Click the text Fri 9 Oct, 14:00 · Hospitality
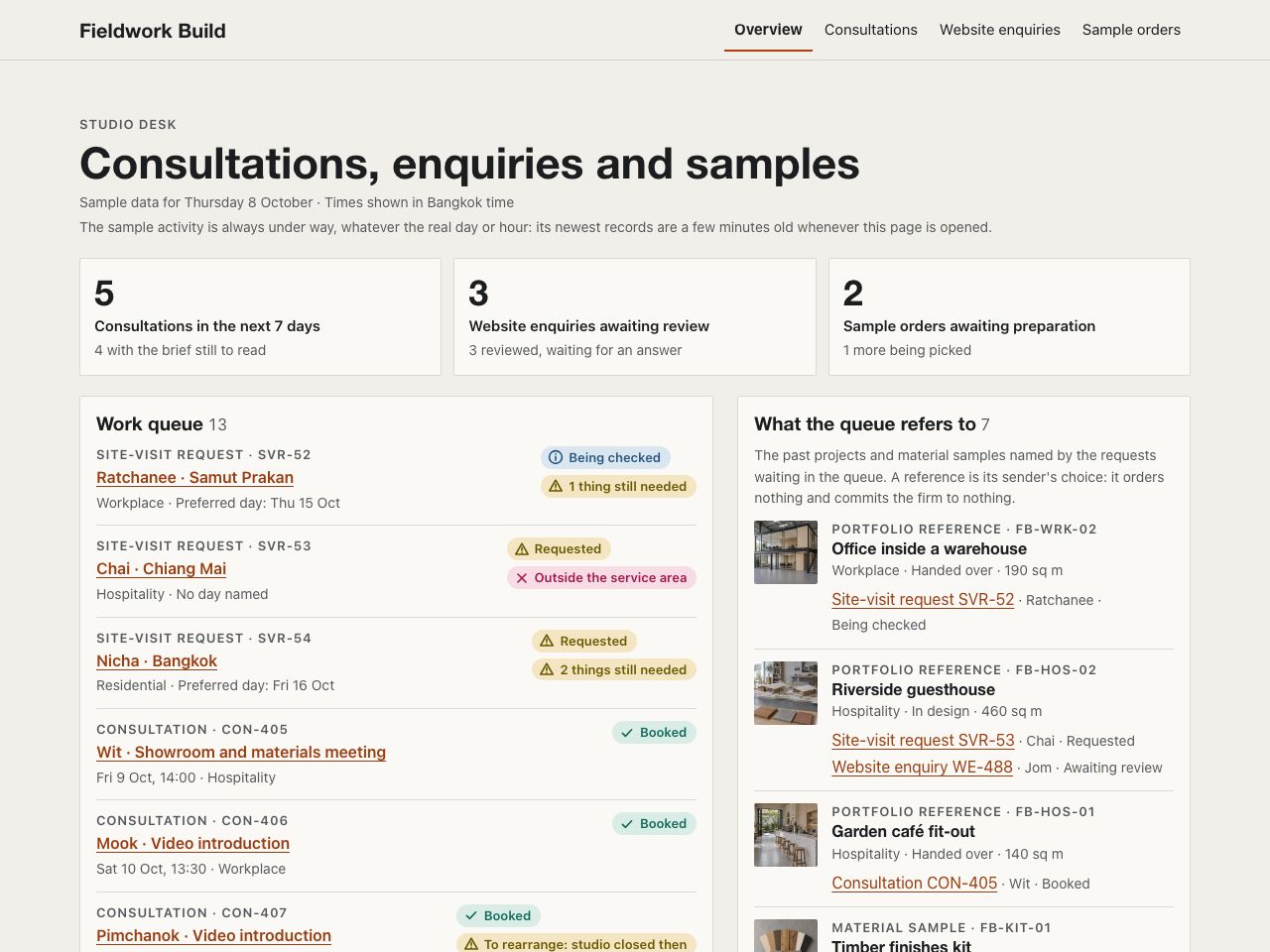Viewport: 1270px width, 952px height. [x=186, y=777]
